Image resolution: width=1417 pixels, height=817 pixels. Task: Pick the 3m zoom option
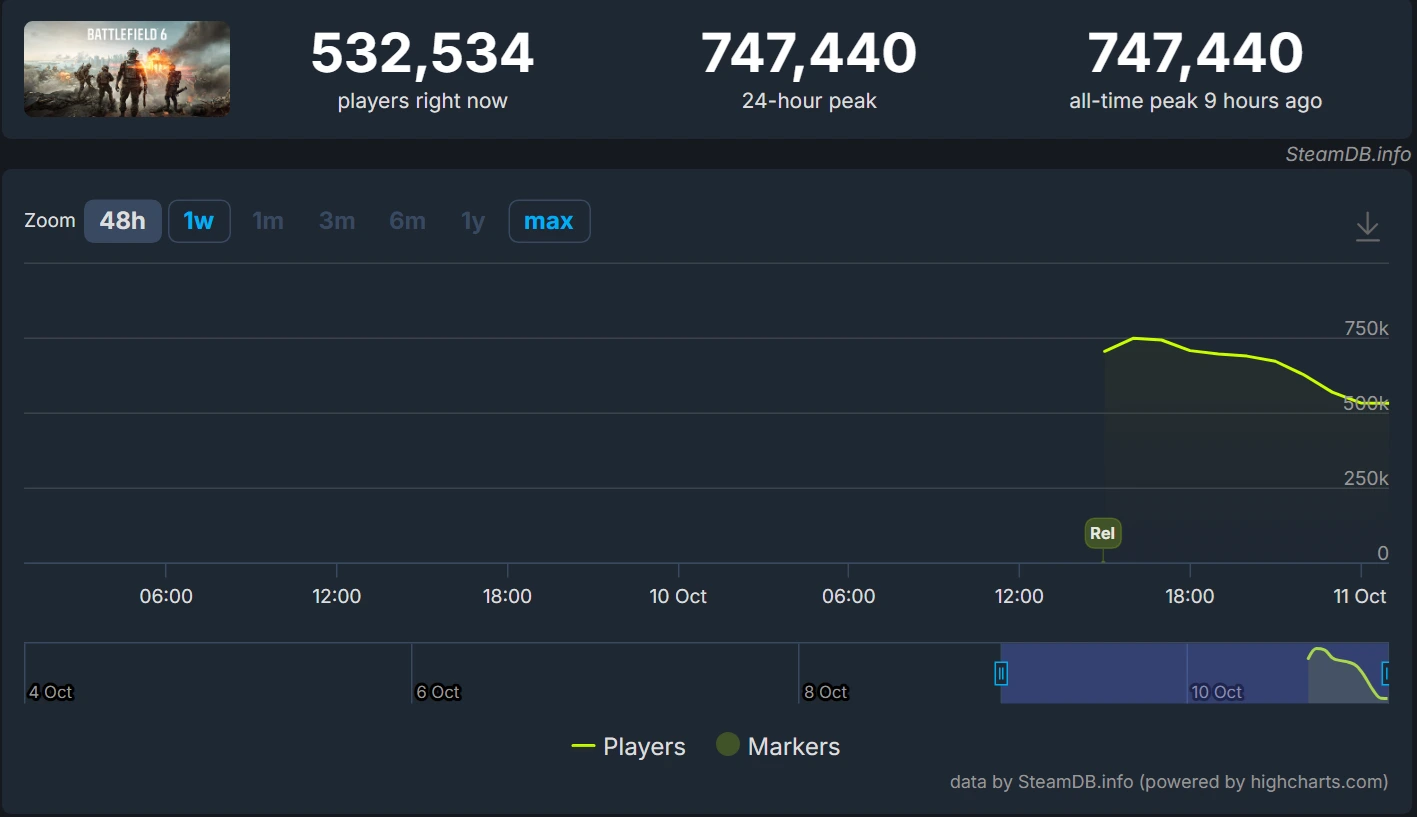tap(337, 221)
